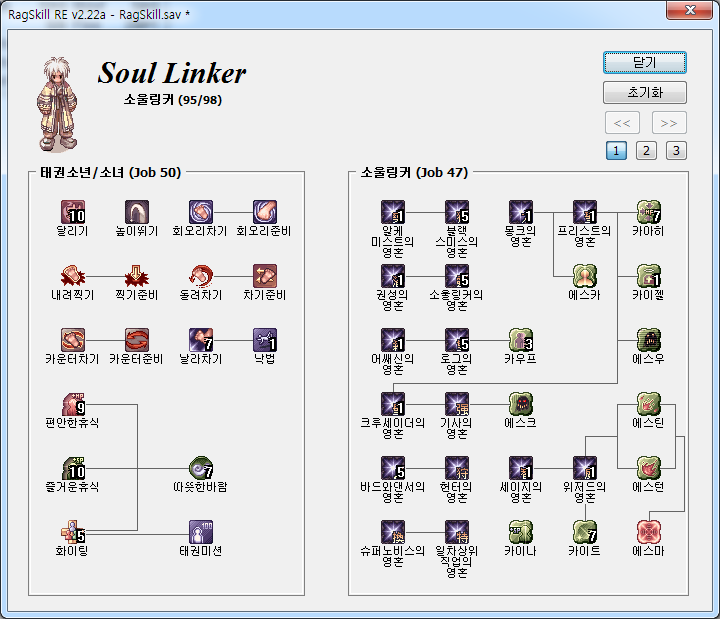Select the 에스마 skill icon

(x=649, y=532)
